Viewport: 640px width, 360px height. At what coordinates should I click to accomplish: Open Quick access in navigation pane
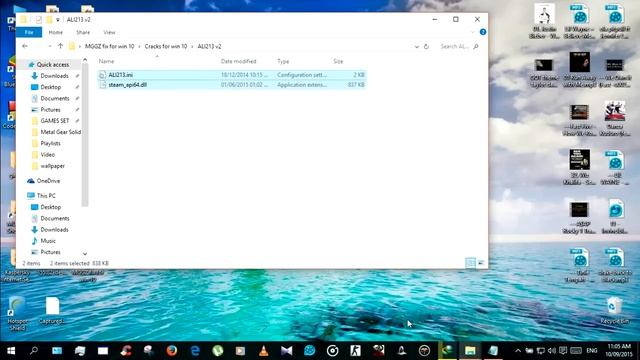53,64
